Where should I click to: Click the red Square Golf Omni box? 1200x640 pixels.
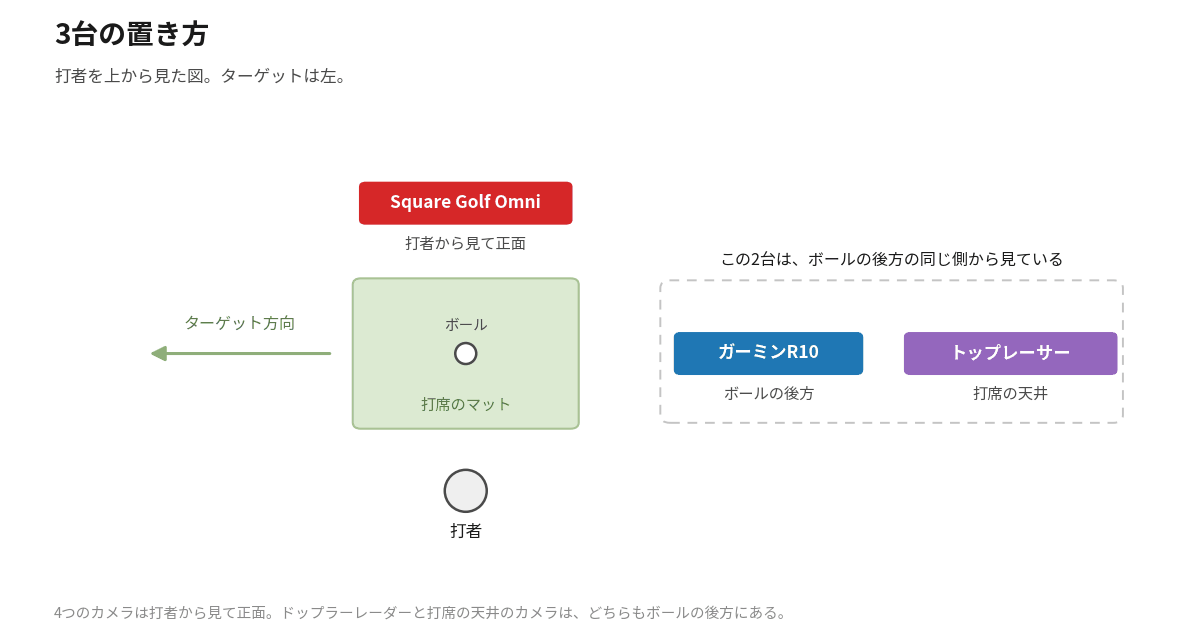[x=466, y=203]
